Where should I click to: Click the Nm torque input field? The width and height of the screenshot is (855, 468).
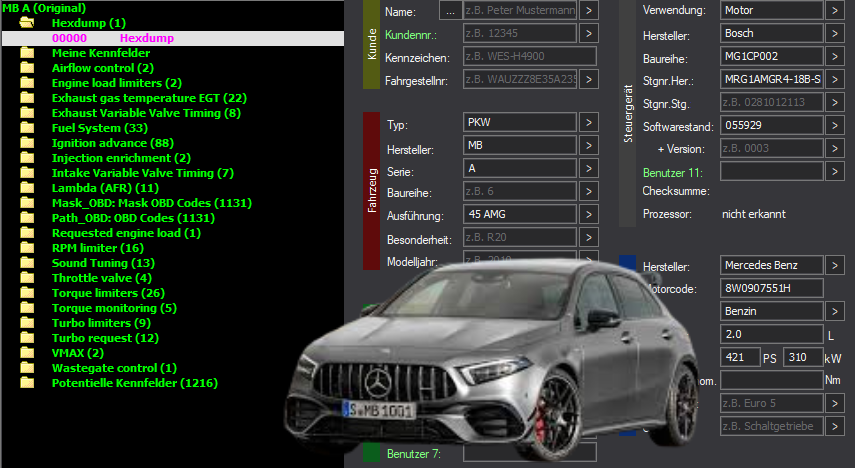pos(772,380)
